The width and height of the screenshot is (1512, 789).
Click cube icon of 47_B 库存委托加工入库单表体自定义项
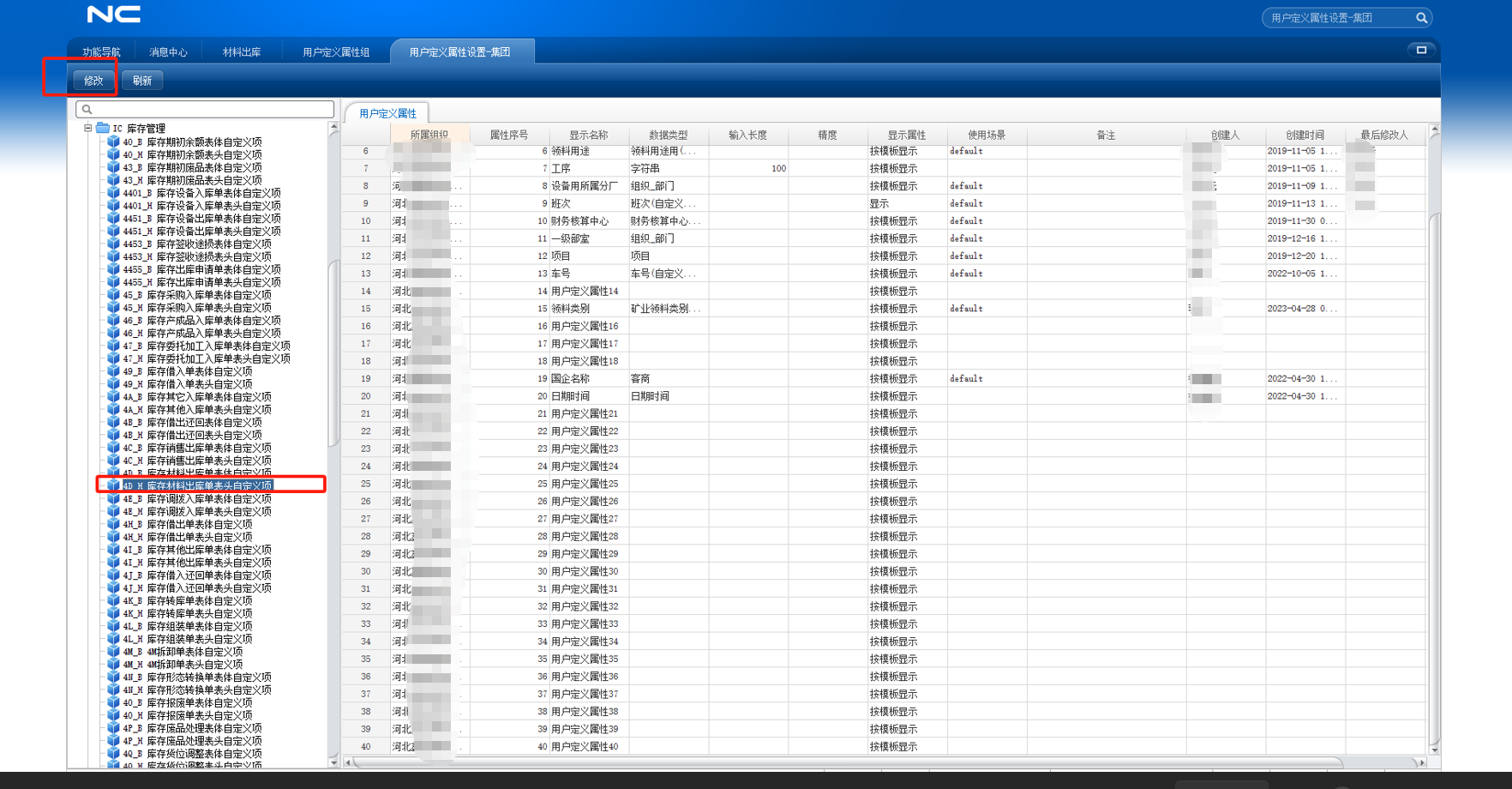pos(113,346)
